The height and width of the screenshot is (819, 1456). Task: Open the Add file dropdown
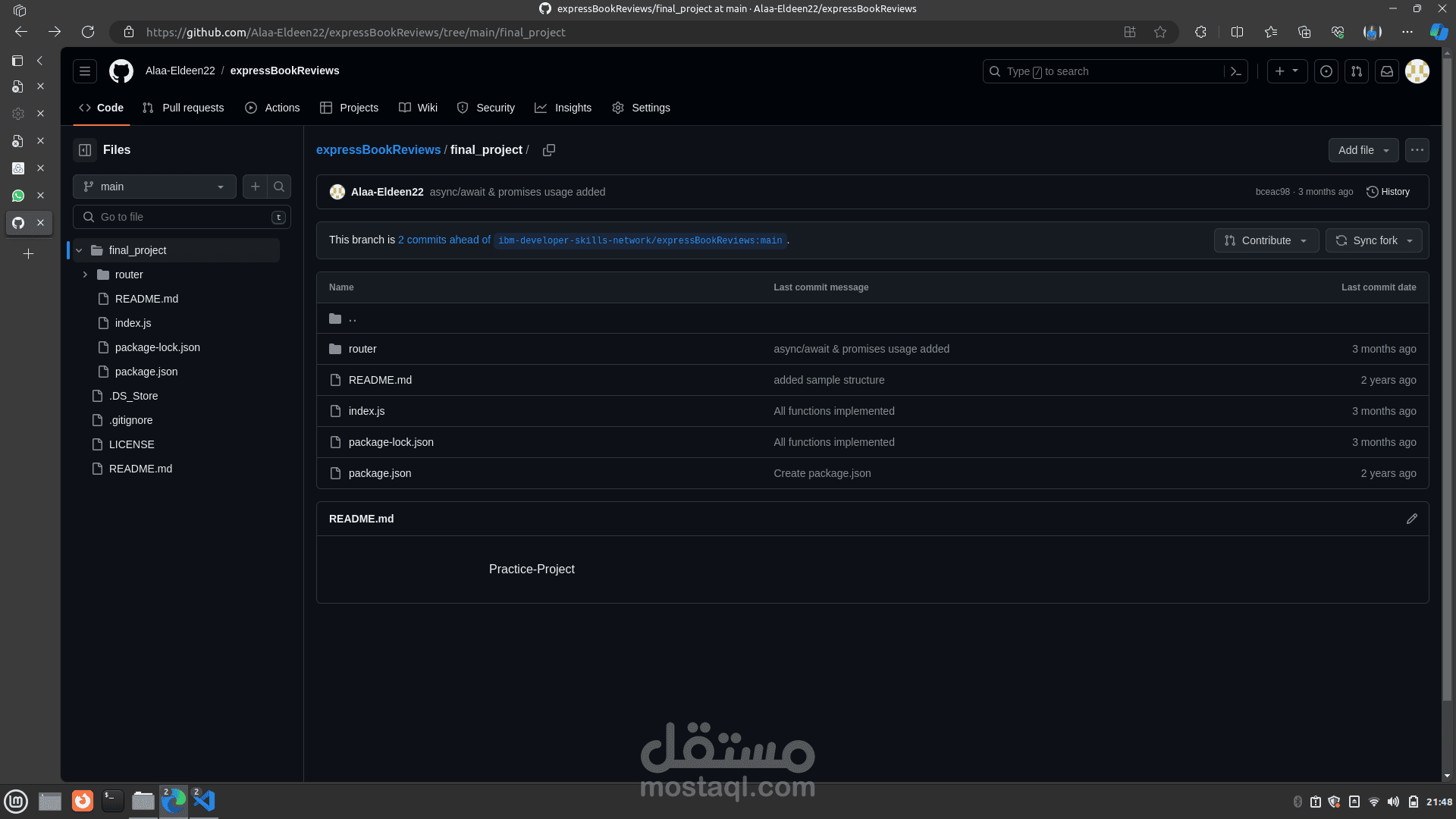click(1363, 150)
